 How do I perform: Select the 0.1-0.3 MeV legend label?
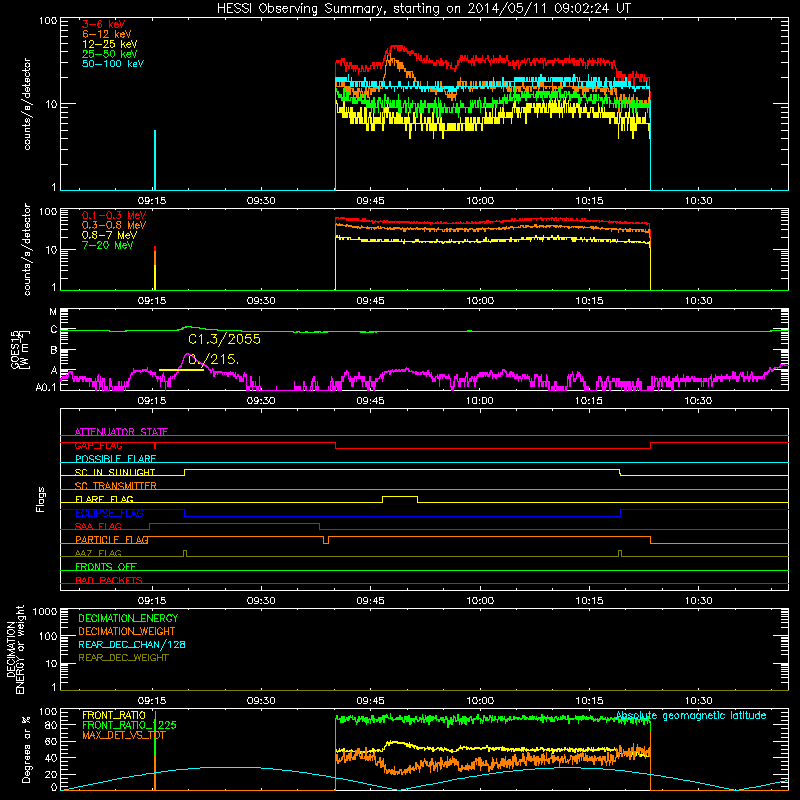(x=114, y=215)
